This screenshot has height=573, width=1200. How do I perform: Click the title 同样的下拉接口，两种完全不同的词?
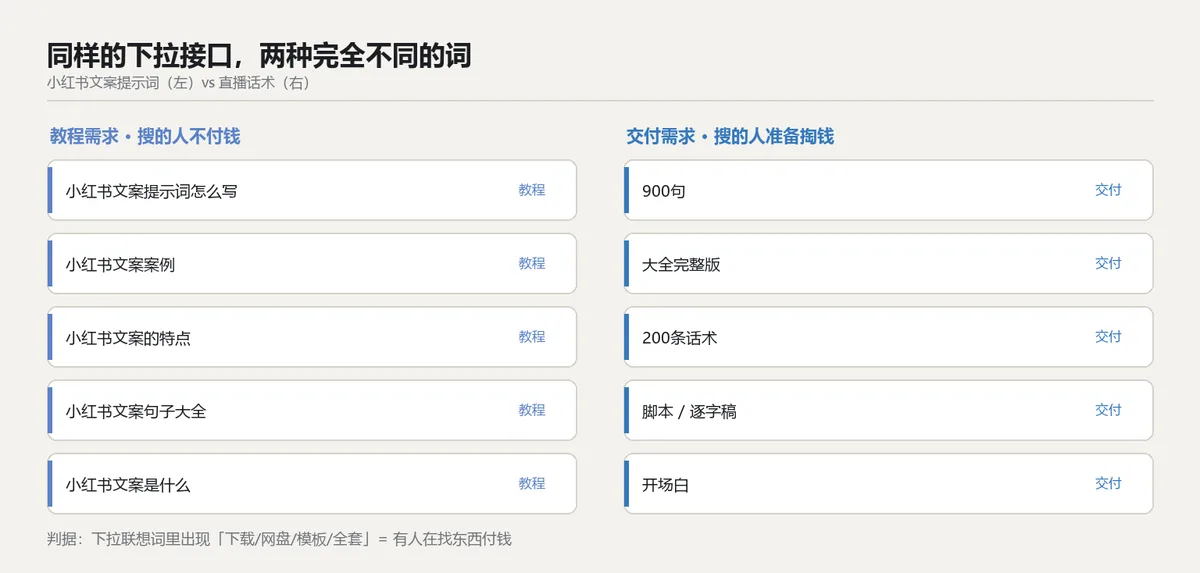[259, 55]
